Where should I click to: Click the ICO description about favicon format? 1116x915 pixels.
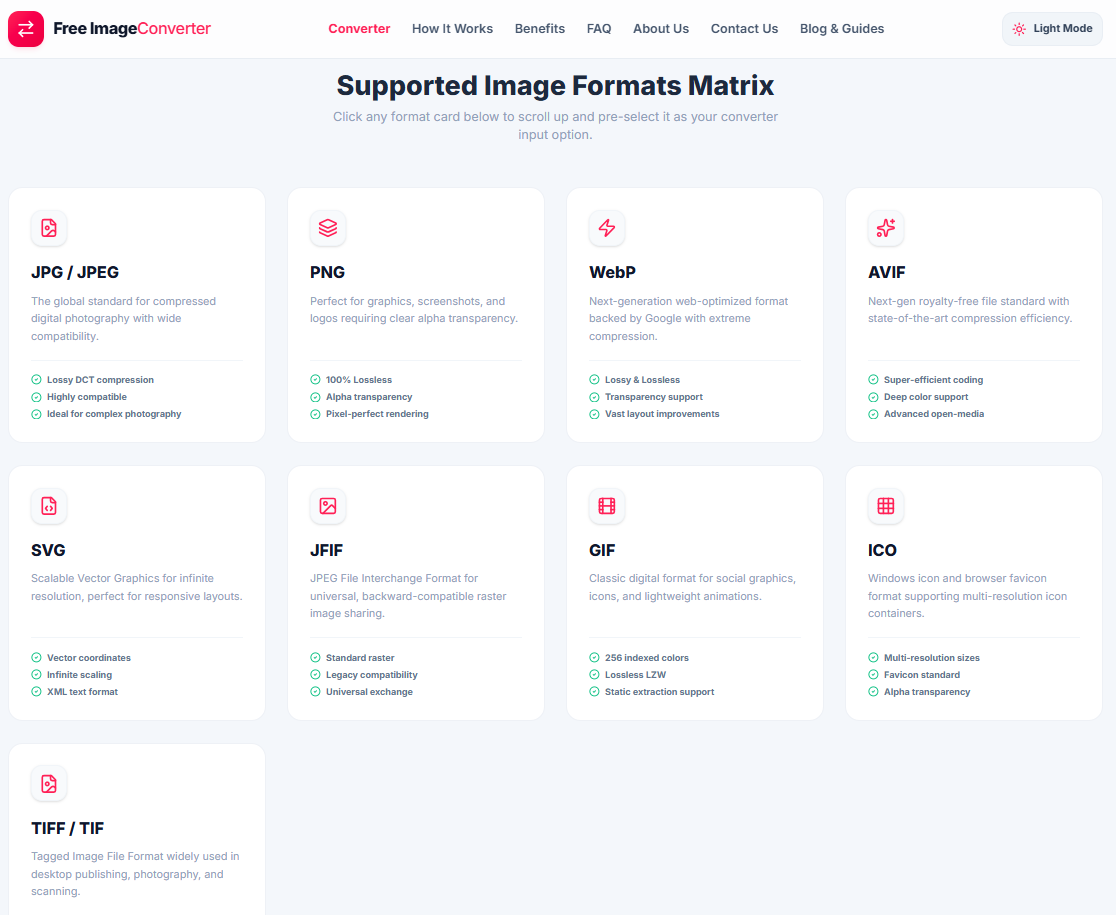point(967,596)
